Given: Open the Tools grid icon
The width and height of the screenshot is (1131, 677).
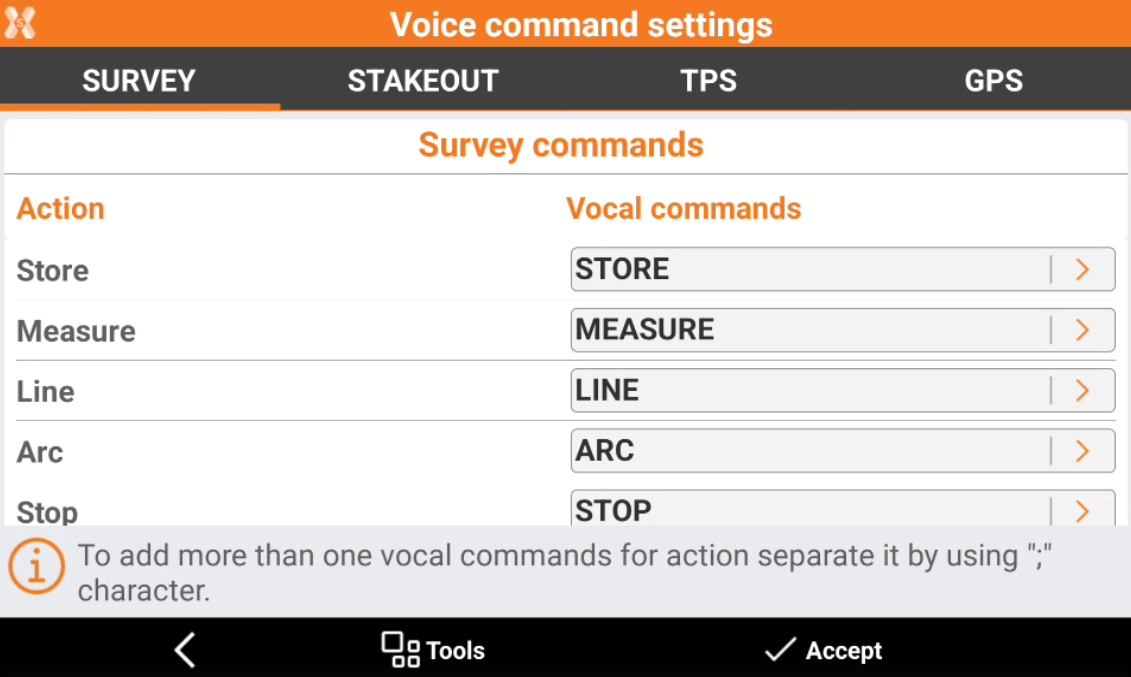Looking at the screenshot, I should click(400, 650).
